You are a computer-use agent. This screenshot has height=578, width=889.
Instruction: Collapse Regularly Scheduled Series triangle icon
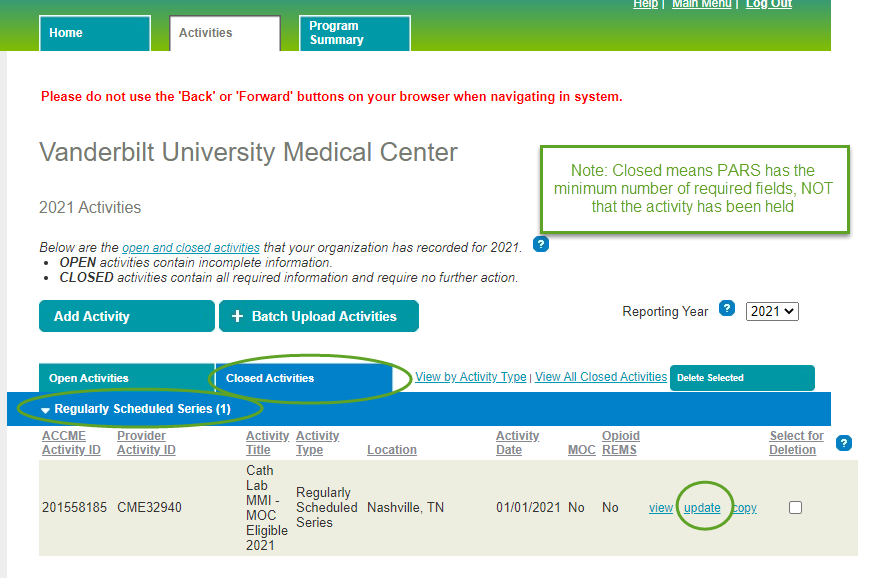coord(45,410)
